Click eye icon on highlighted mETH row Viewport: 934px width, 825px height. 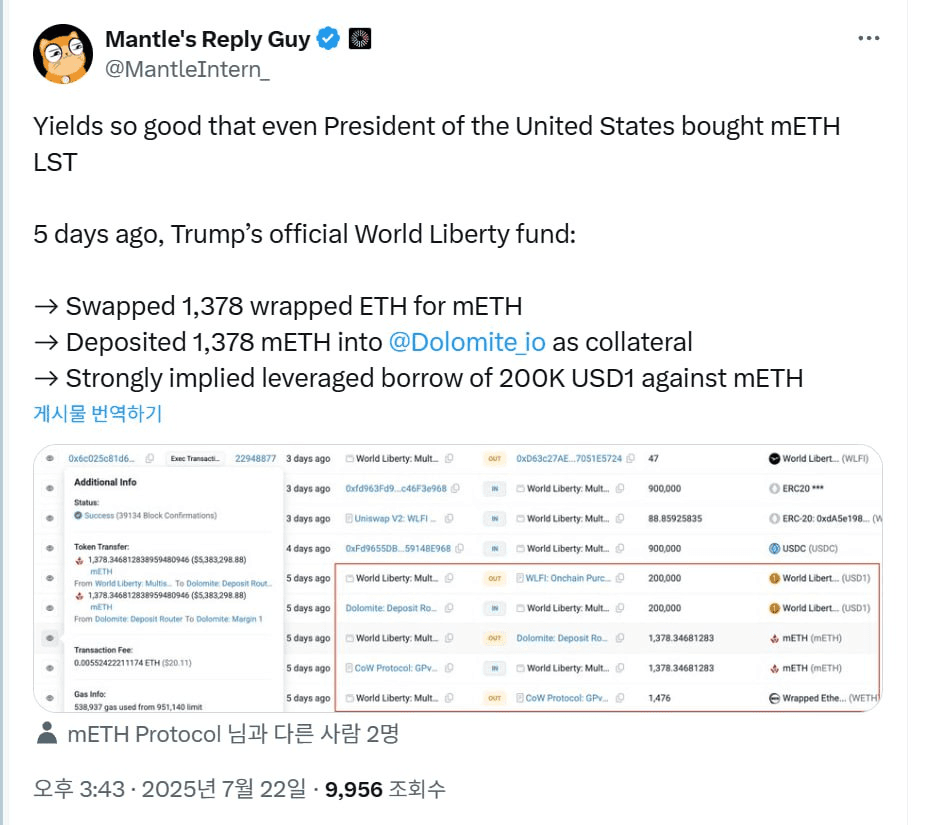point(50,638)
